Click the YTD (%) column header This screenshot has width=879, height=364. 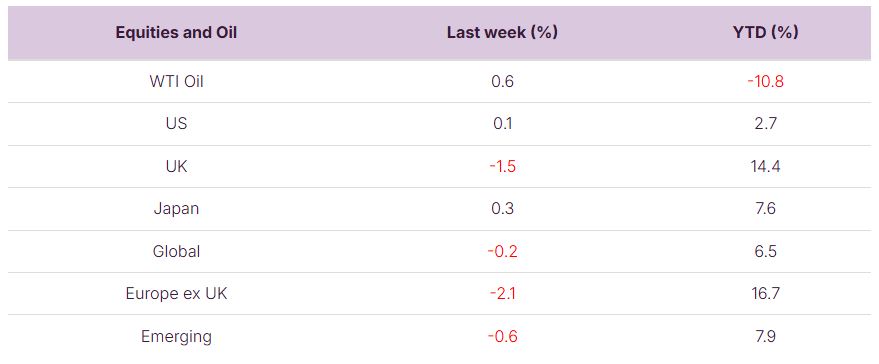(765, 33)
